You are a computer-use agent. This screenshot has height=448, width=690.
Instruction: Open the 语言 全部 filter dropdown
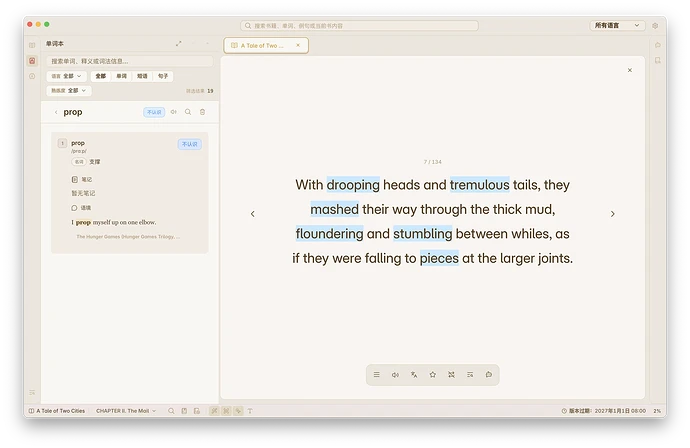(x=66, y=76)
